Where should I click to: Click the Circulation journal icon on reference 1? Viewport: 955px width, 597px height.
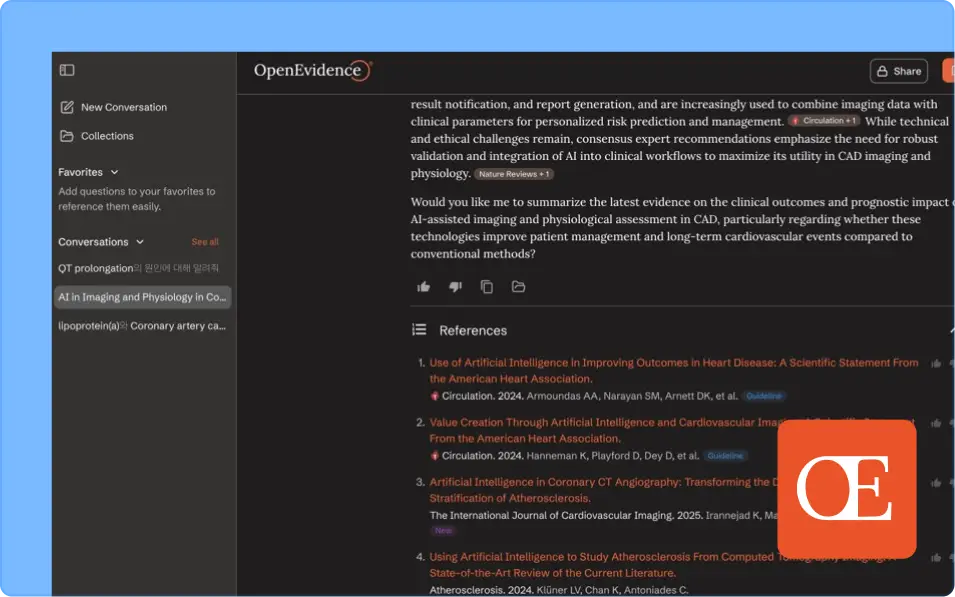[x=434, y=396]
